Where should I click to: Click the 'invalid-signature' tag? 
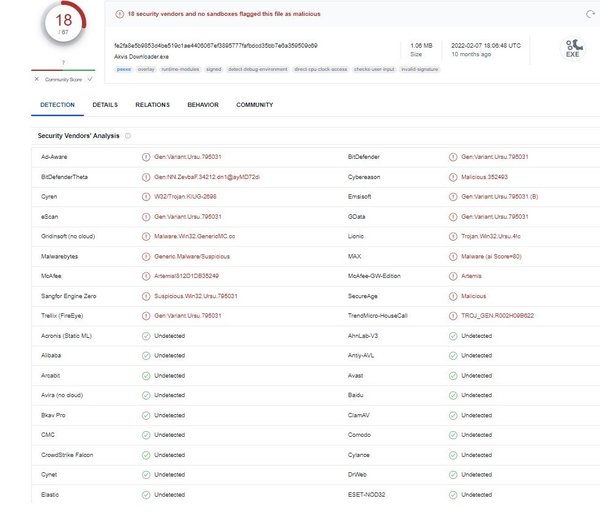pyautogui.click(x=420, y=69)
